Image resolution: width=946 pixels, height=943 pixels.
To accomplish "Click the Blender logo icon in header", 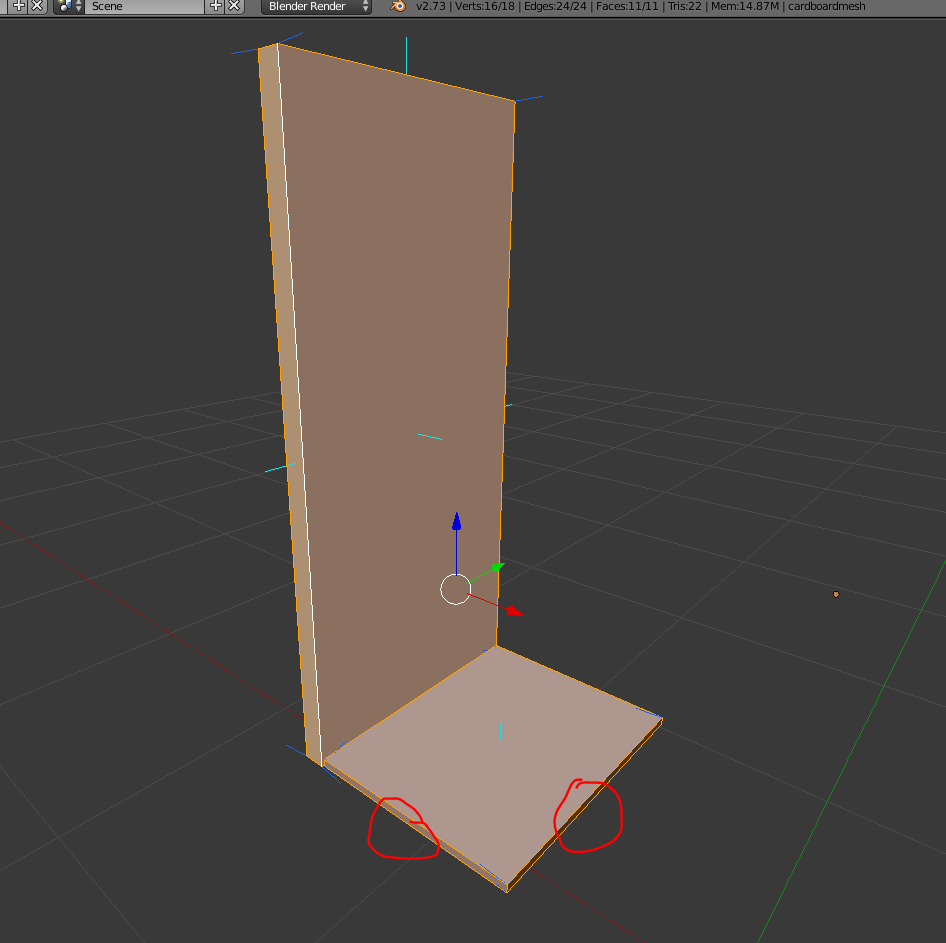I will click(398, 6).
